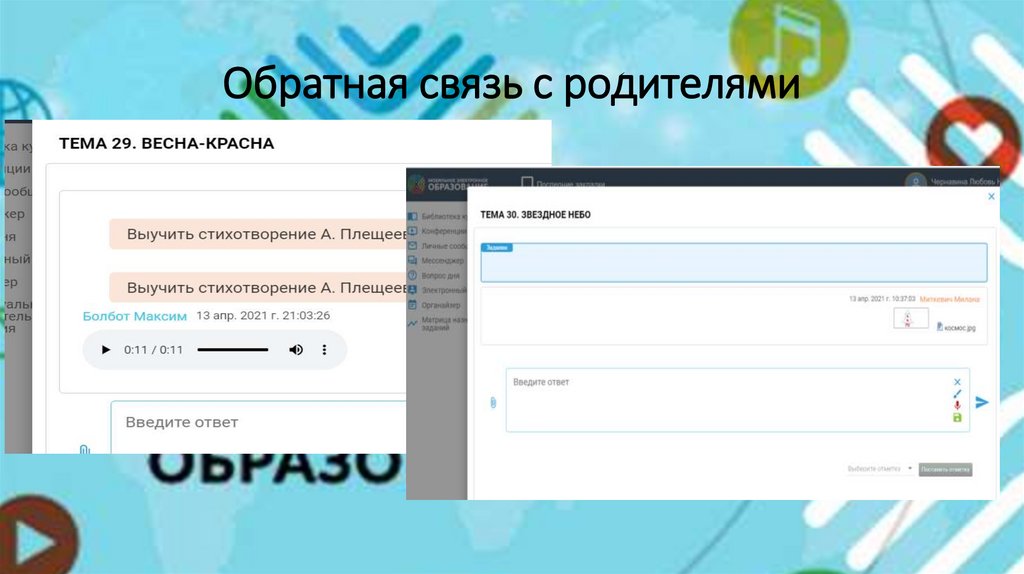Screen dimensions: 1024x574
Task: Click green save icon in reply box
Action: tap(957, 418)
